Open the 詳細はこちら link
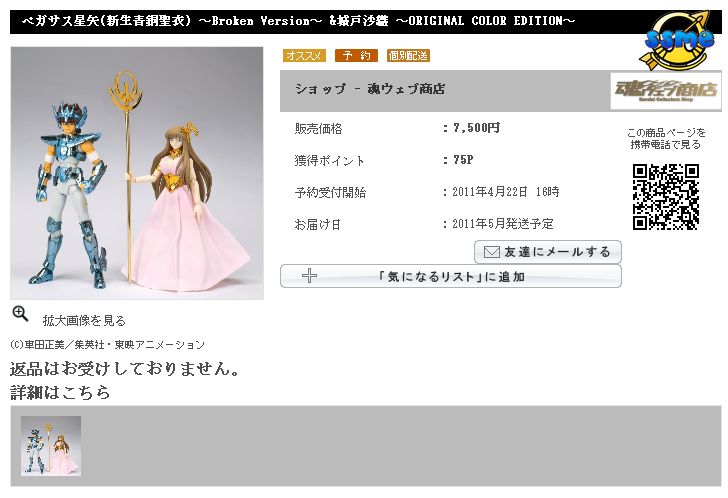728x498 pixels. (60, 393)
